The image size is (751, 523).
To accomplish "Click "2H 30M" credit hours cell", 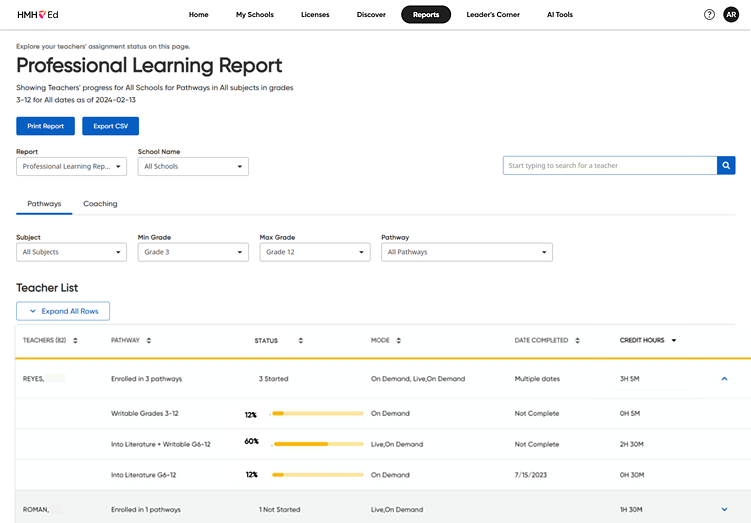I will point(632,444).
